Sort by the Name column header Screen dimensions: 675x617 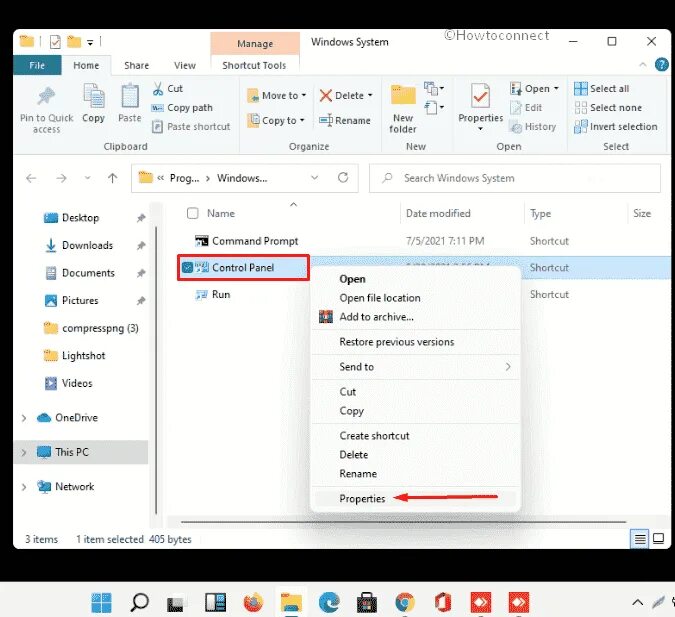click(221, 214)
